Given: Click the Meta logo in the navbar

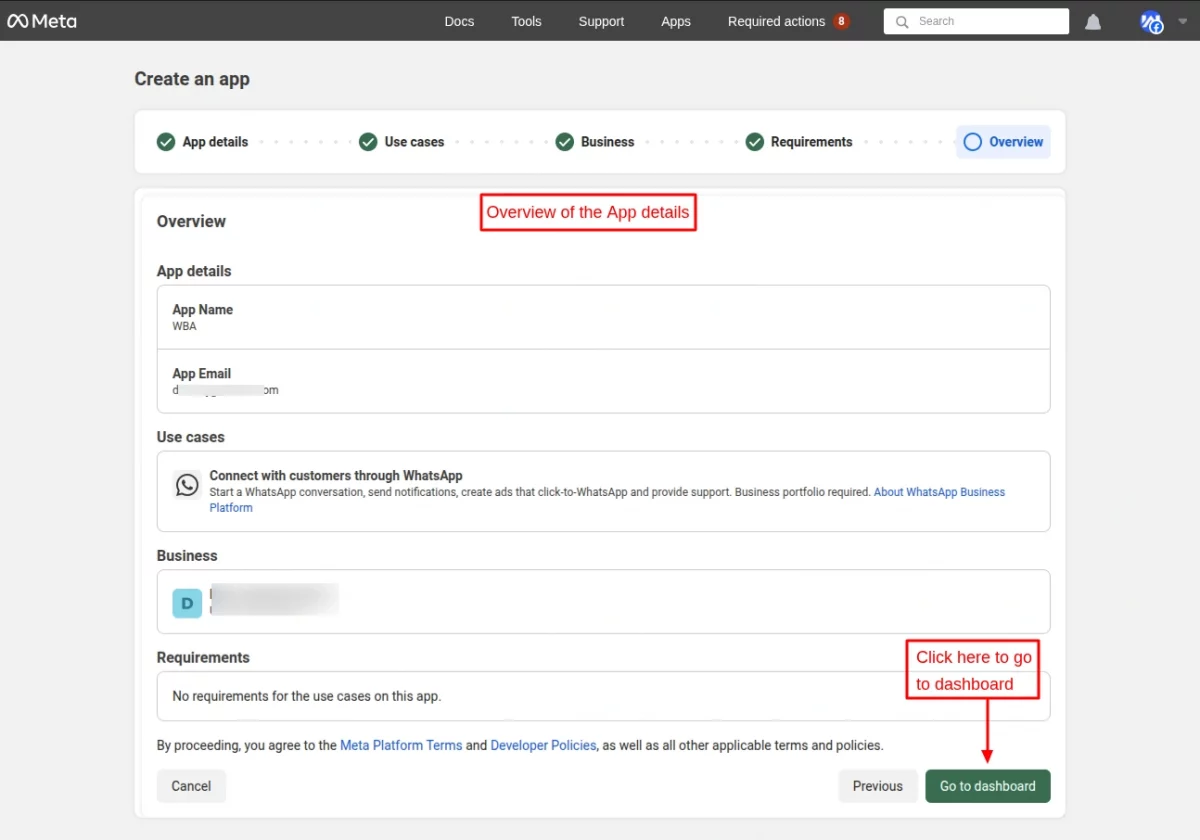Looking at the screenshot, I should point(42,20).
